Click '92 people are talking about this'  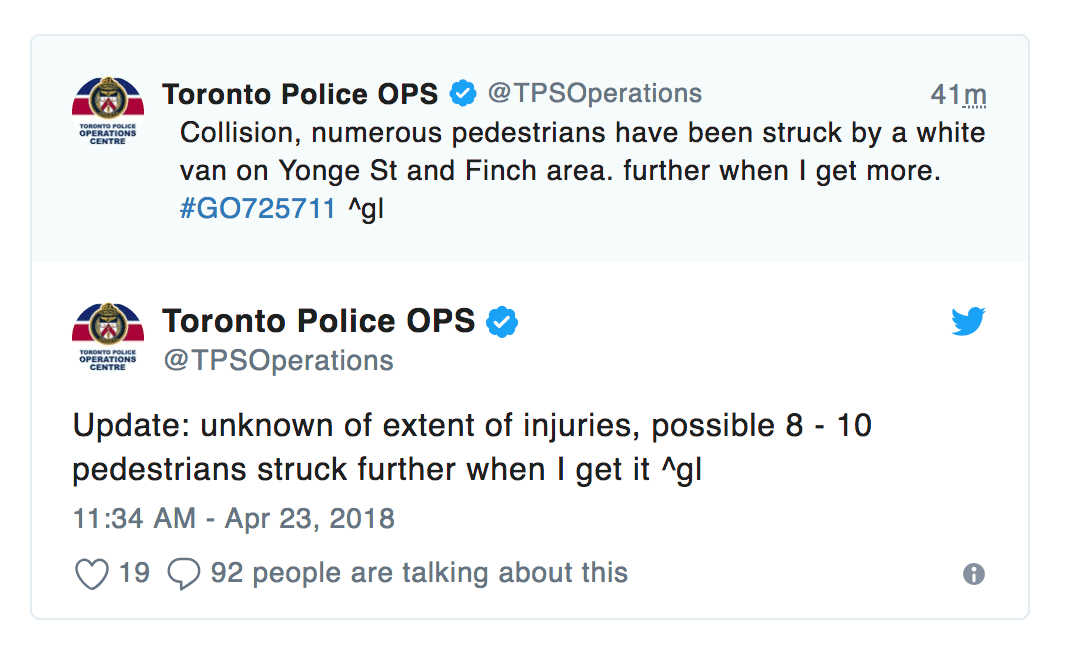click(x=419, y=573)
